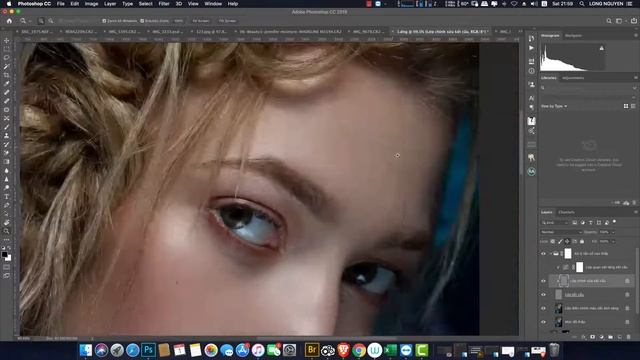Open the blend mode Normal dropdown
Screen dimensions: 640x360
point(561,232)
